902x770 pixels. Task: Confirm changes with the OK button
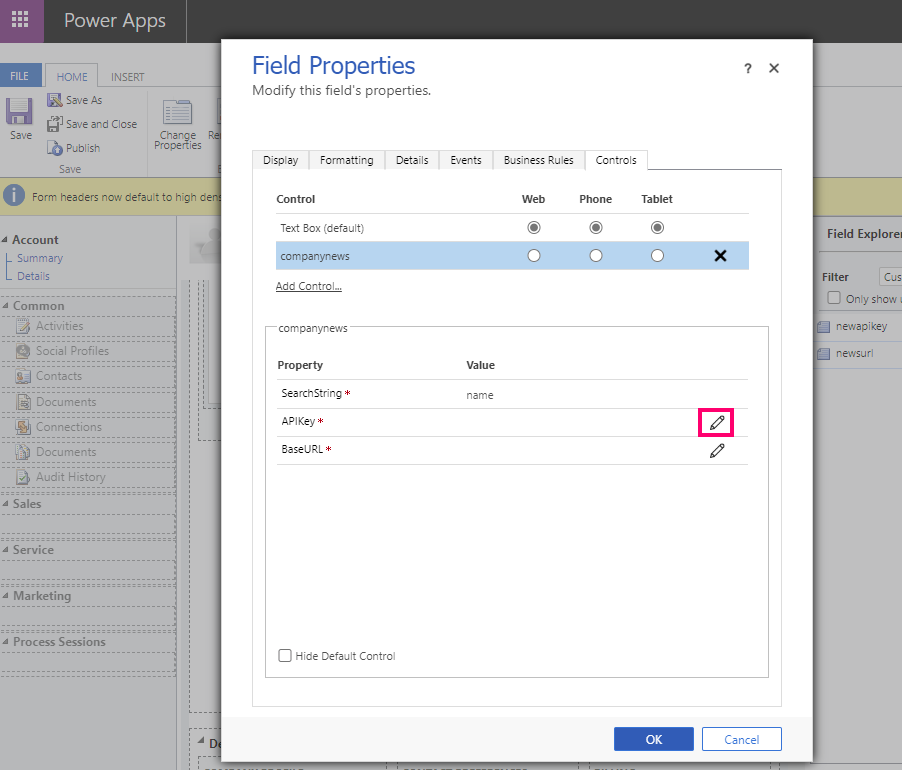click(x=653, y=739)
